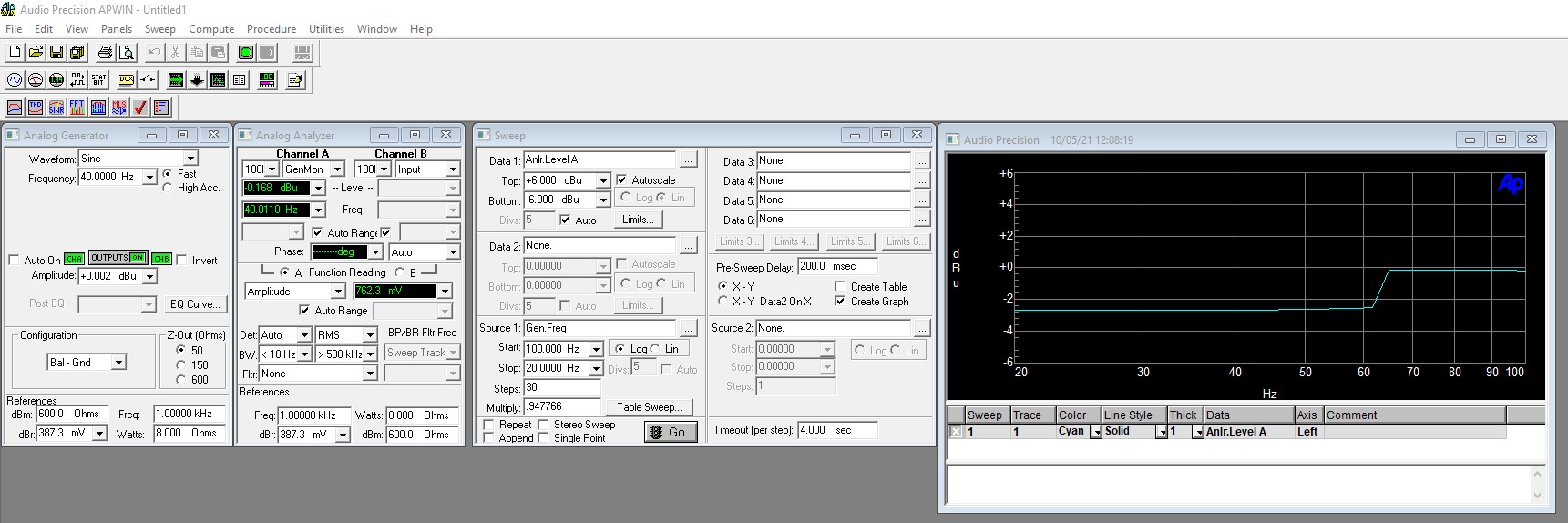1568x523 pixels.
Task: Open the Waveform Sine dropdown
Action: click(x=190, y=159)
